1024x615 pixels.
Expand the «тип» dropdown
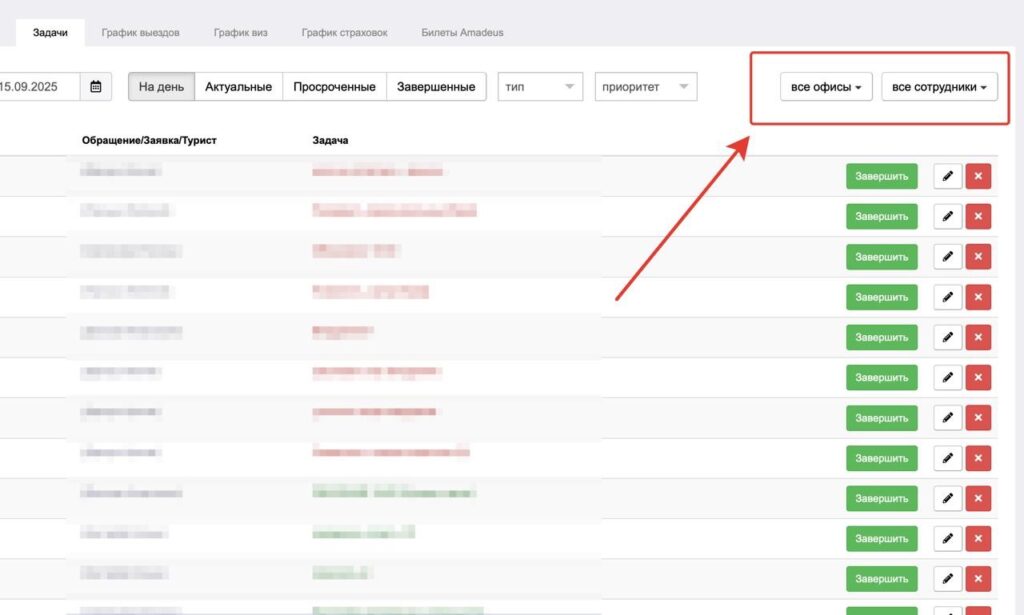pos(541,87)
